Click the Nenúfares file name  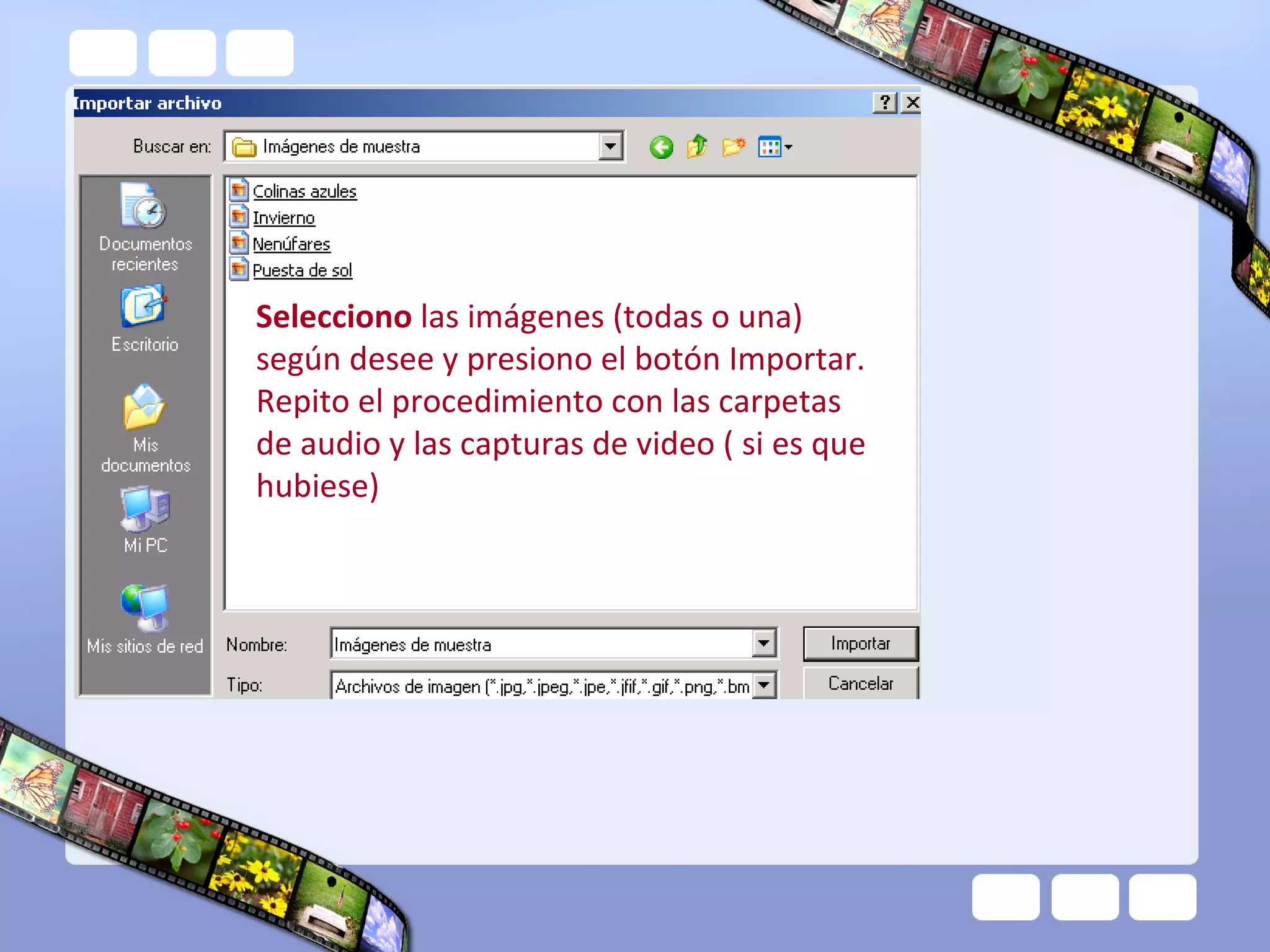click(291, 244)
